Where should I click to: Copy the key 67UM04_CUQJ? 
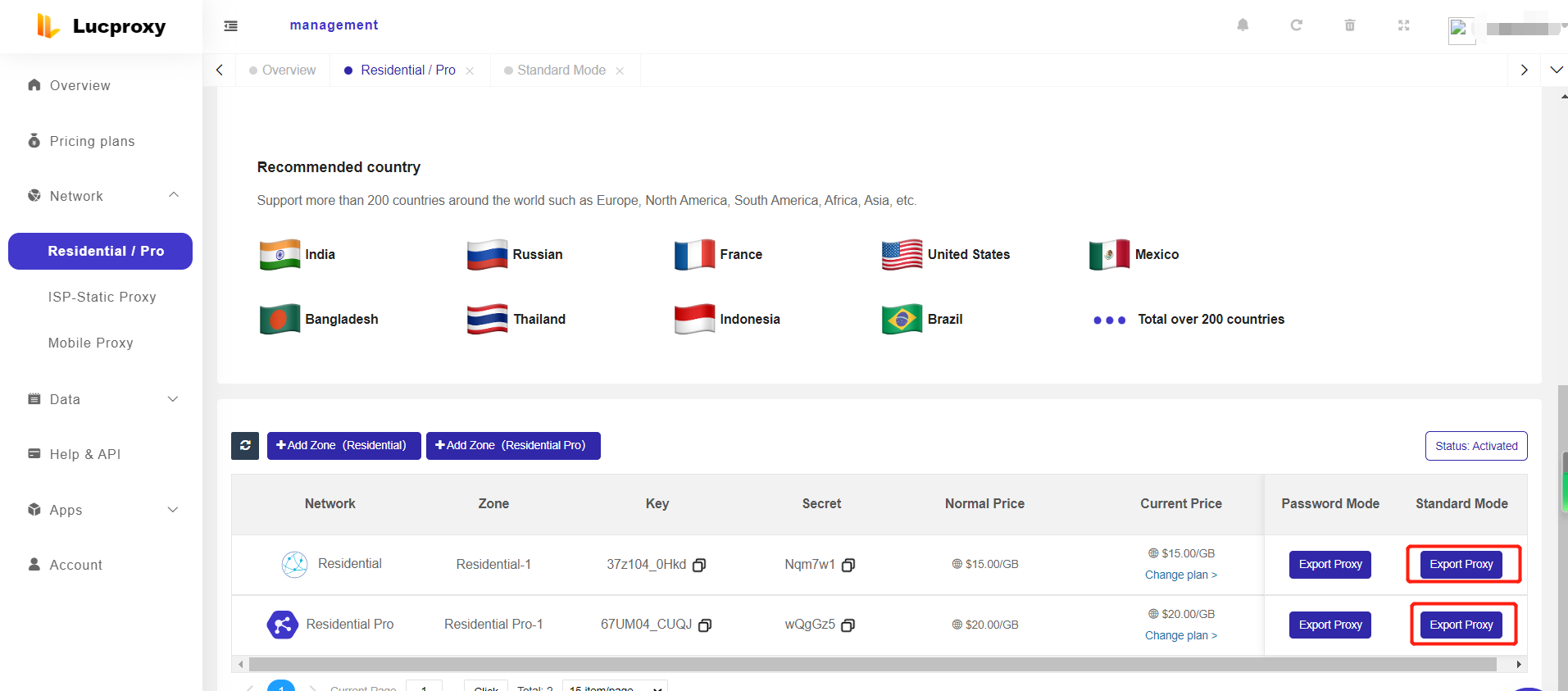click(x=705, y=625)
